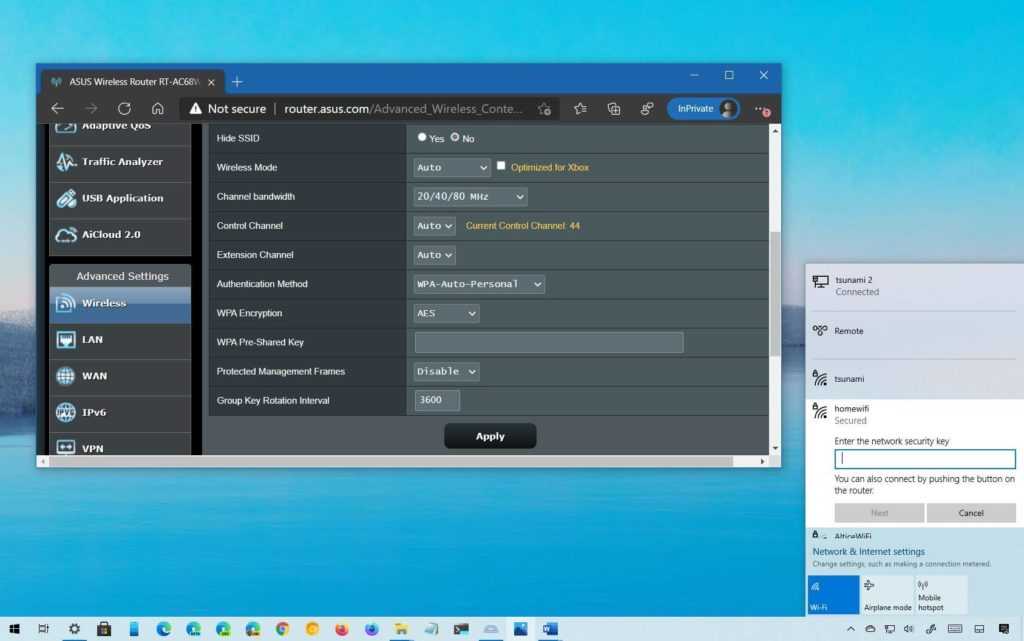This screenshot has width=1024, height=641.
Task: Click the Wi-Fi quick action tile
Action: click(x=833, y=594)
